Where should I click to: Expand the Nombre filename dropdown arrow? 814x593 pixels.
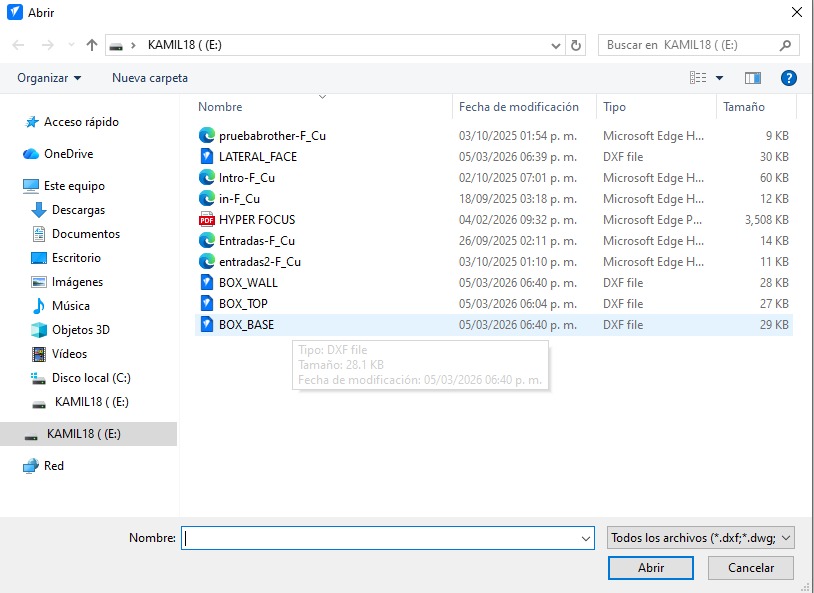point(587,538)
